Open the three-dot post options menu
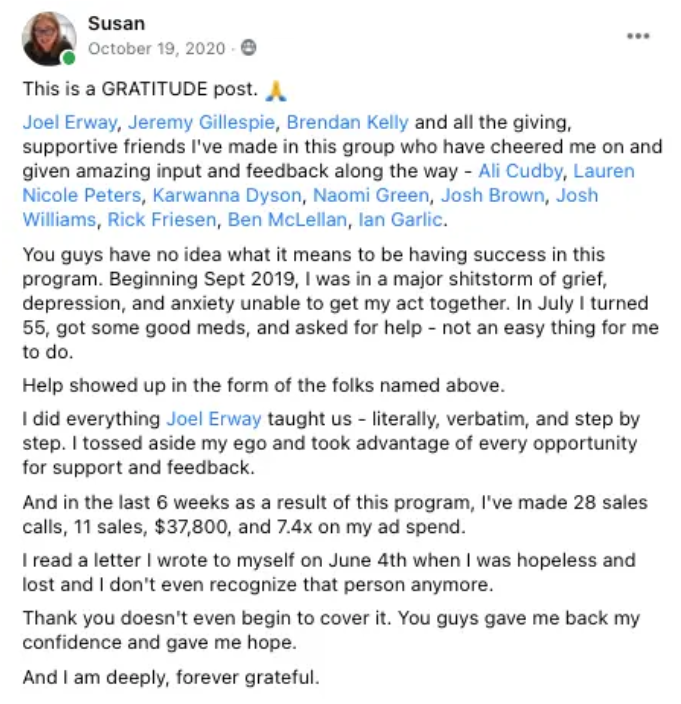681x704 pixels. [638, 36]
